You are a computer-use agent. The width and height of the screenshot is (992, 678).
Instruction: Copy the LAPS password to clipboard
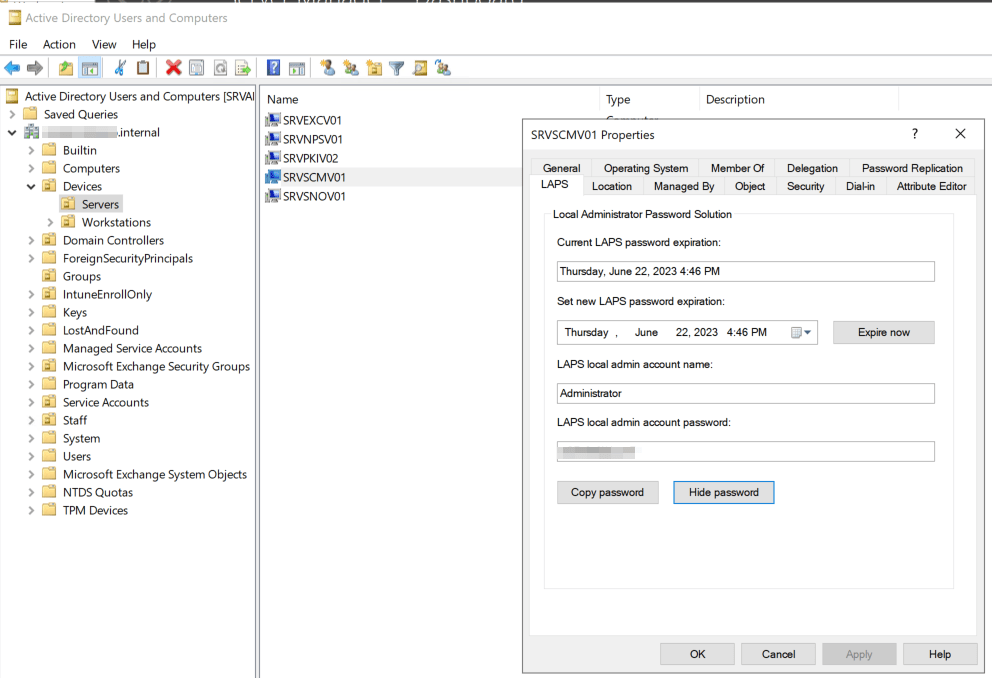click(607, 492)
